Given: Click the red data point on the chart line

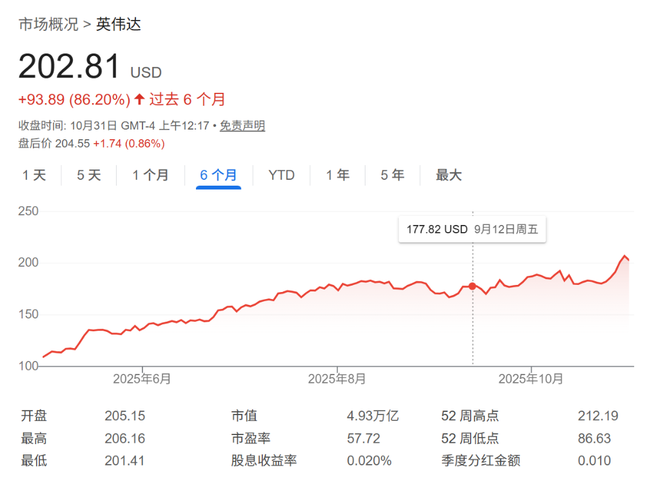Looking at the screenshot, I should point(472,287).
